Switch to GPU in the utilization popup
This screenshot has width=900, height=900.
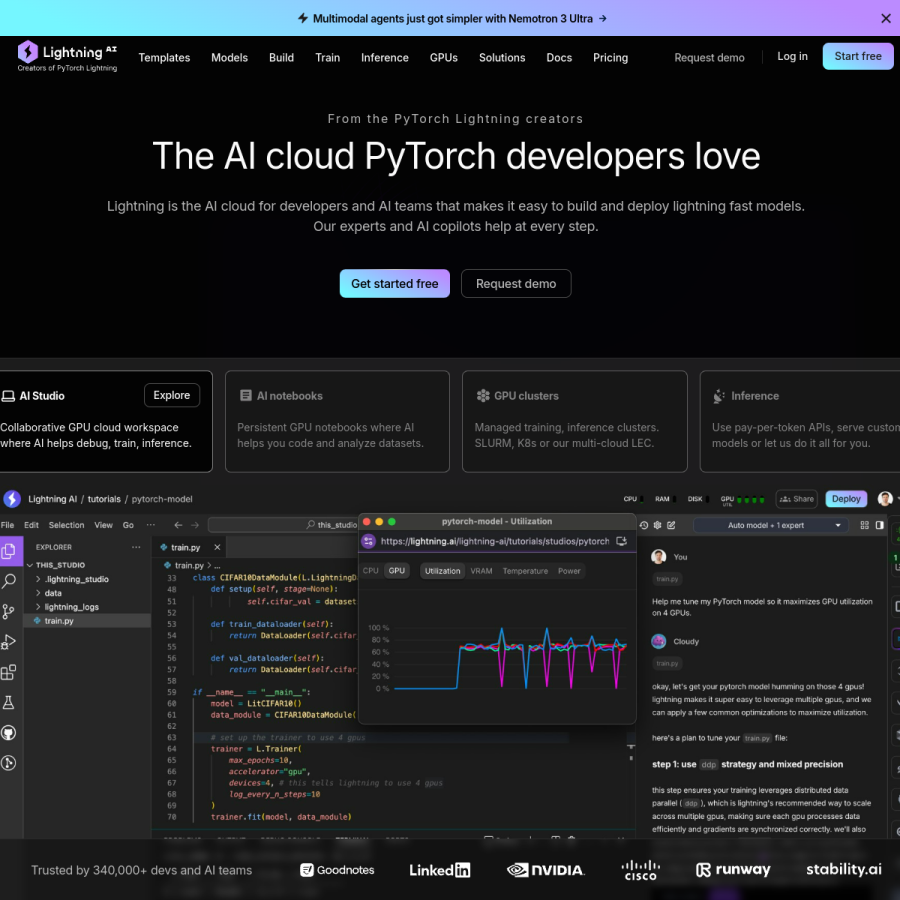pyautogui.click(x=397, y=571)
